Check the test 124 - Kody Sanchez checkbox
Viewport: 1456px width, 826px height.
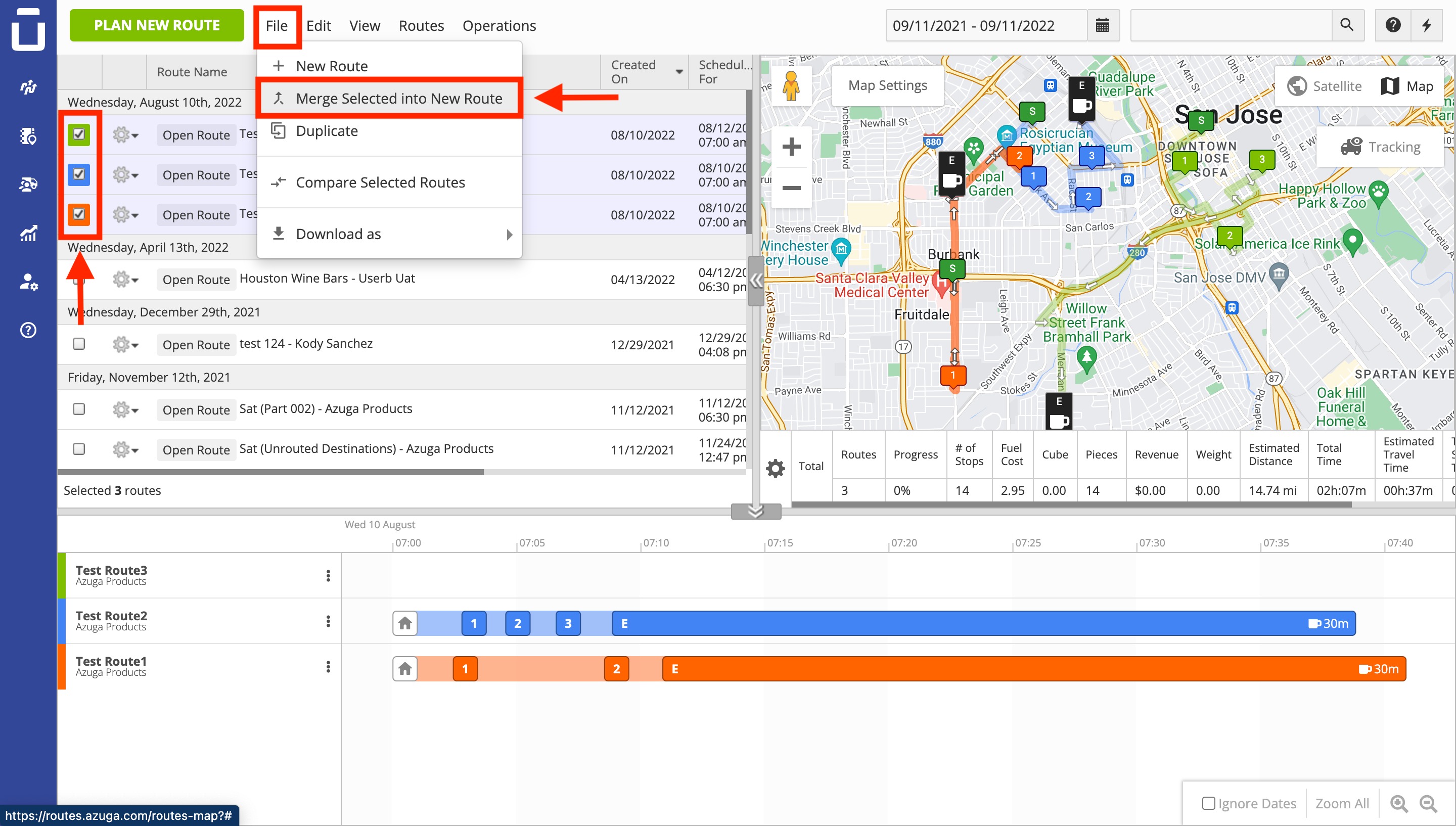pyautogui.click(x=79, y=344)
